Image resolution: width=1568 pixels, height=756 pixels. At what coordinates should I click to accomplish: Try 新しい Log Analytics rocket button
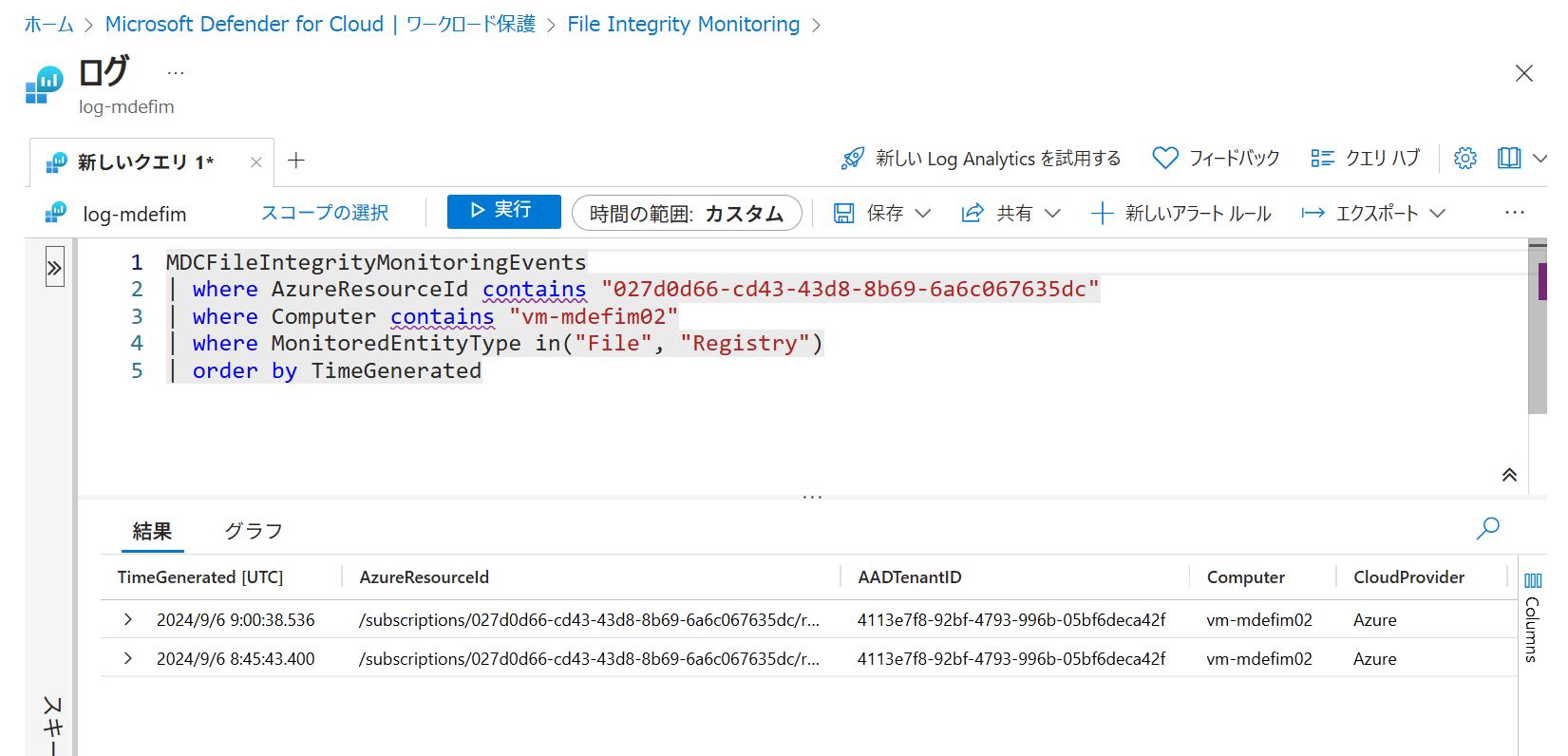point(980,159)
